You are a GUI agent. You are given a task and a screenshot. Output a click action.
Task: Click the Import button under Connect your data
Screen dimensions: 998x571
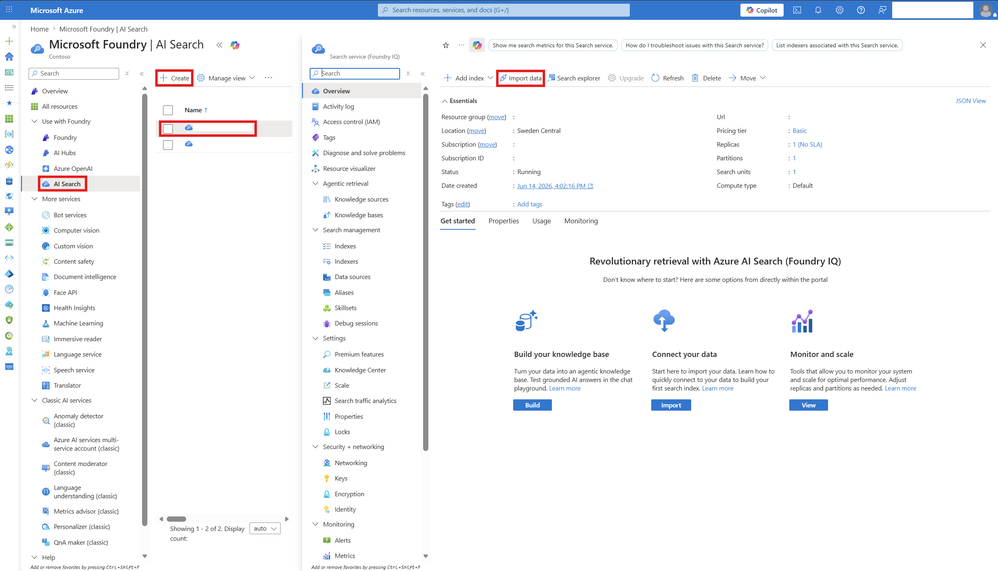pyautogui.click(x=671, y=405)
